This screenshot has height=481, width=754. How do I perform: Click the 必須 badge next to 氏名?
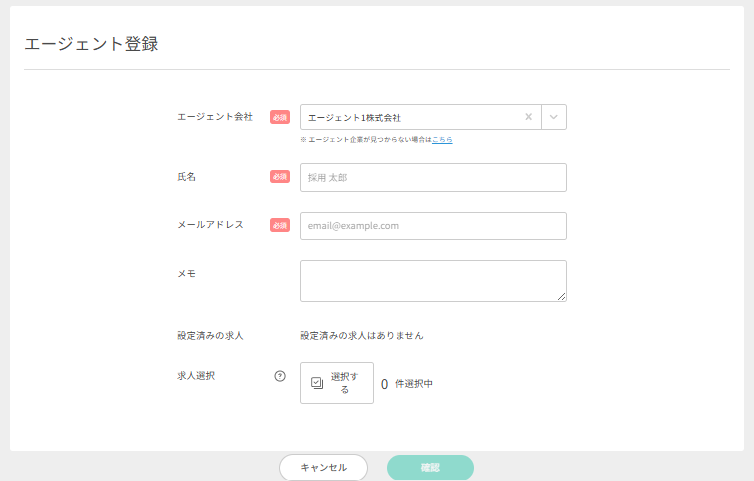click(280, 177)
